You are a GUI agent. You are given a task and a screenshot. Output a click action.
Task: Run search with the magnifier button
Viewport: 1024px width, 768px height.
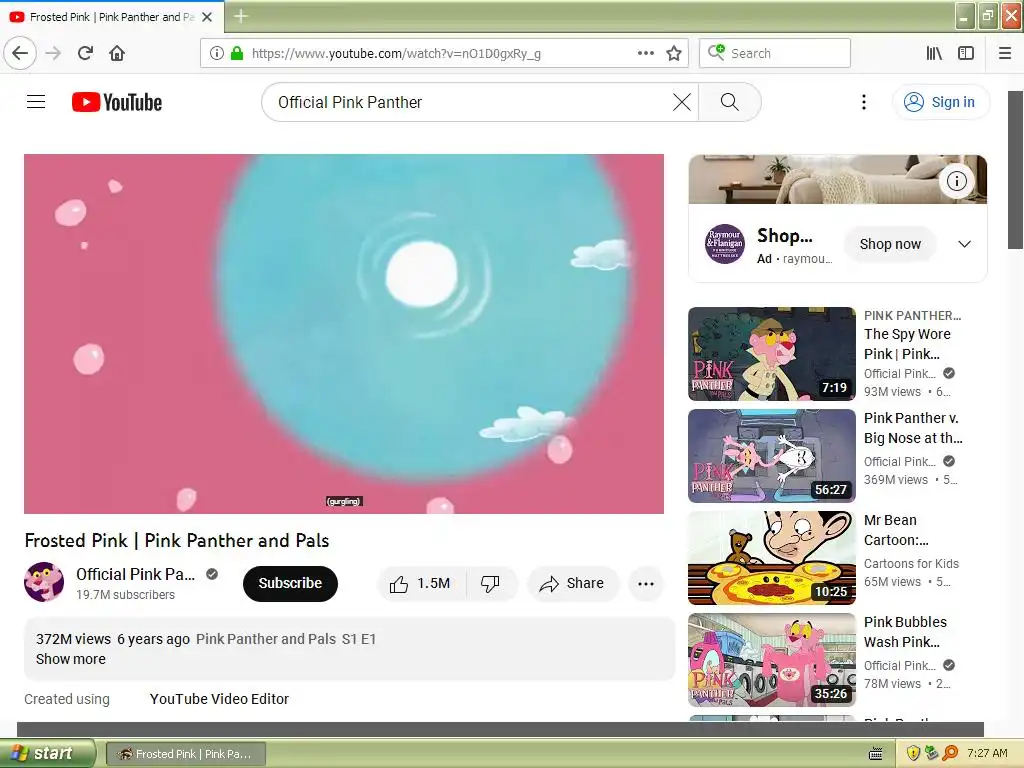pos(729,102)
